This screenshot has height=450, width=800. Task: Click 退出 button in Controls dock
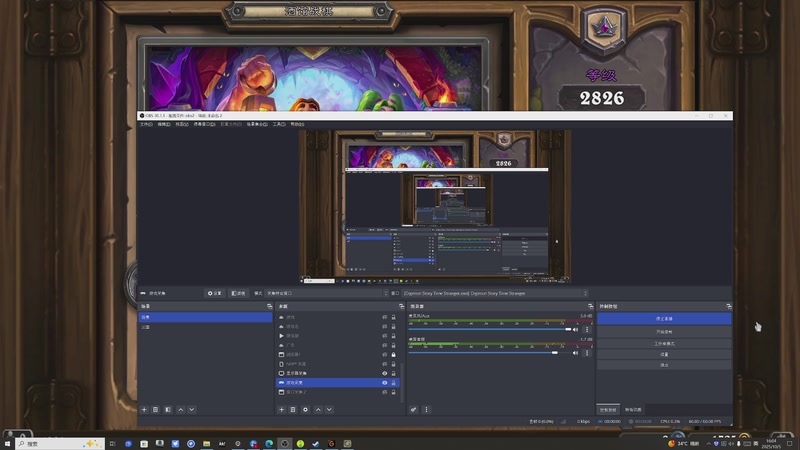tap(664, 365)
